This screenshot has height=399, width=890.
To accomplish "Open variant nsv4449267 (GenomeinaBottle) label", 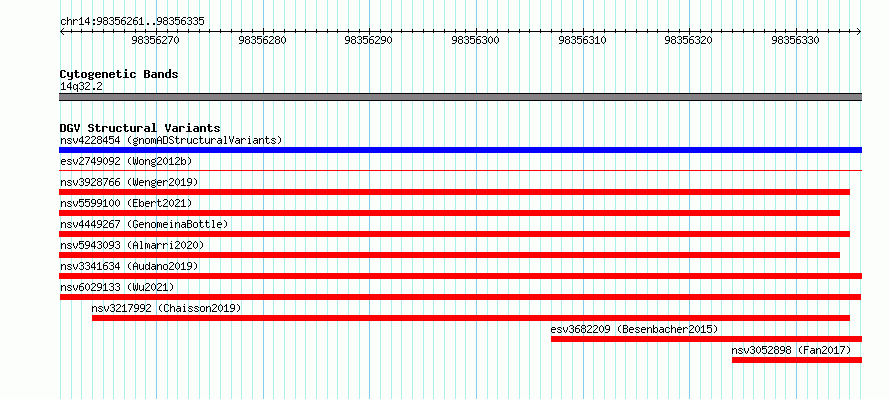I will (144, 224).
